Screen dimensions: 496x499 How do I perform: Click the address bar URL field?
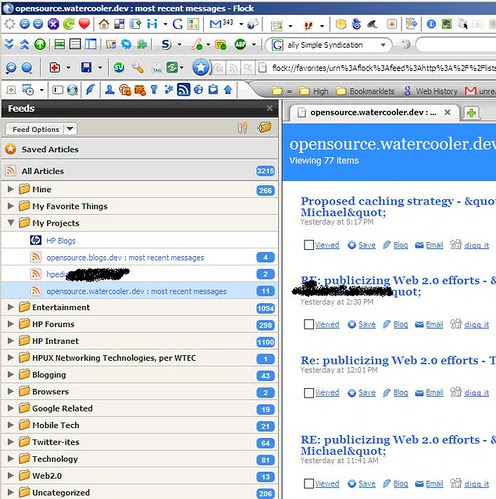pyautogui.click(x=377, y=68)
